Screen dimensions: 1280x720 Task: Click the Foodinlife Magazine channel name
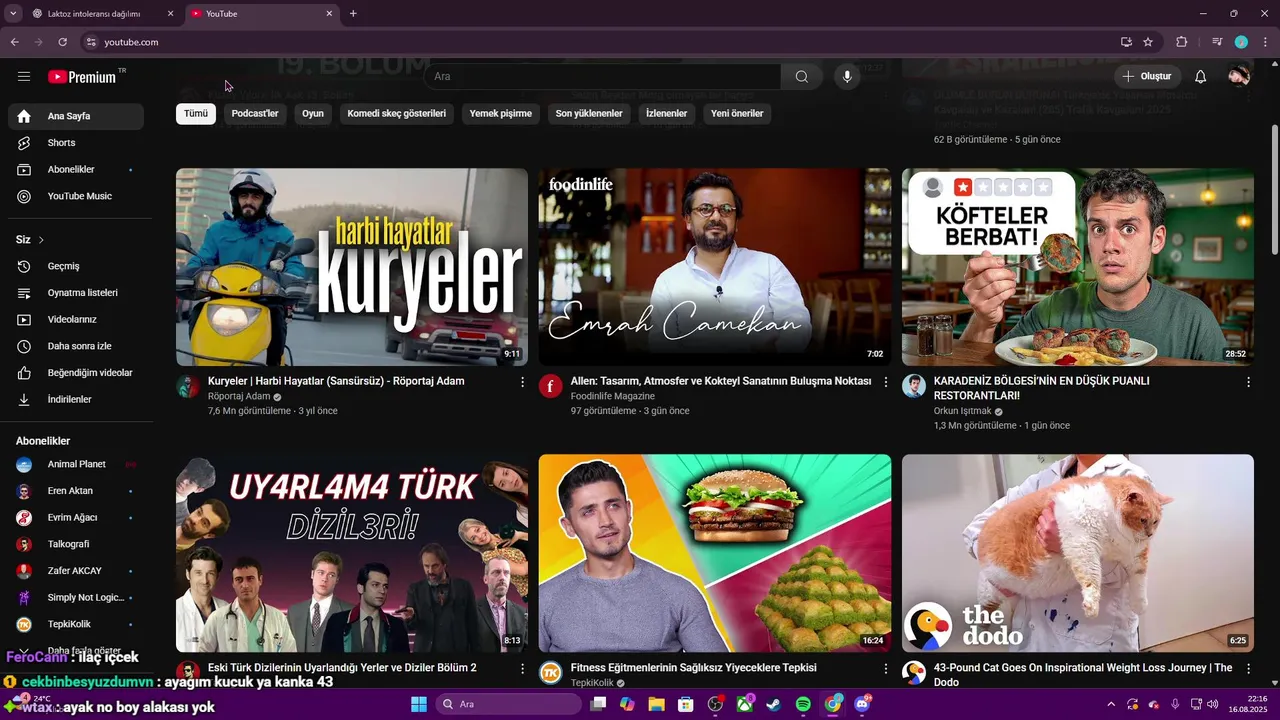click(x=613, y=396)
